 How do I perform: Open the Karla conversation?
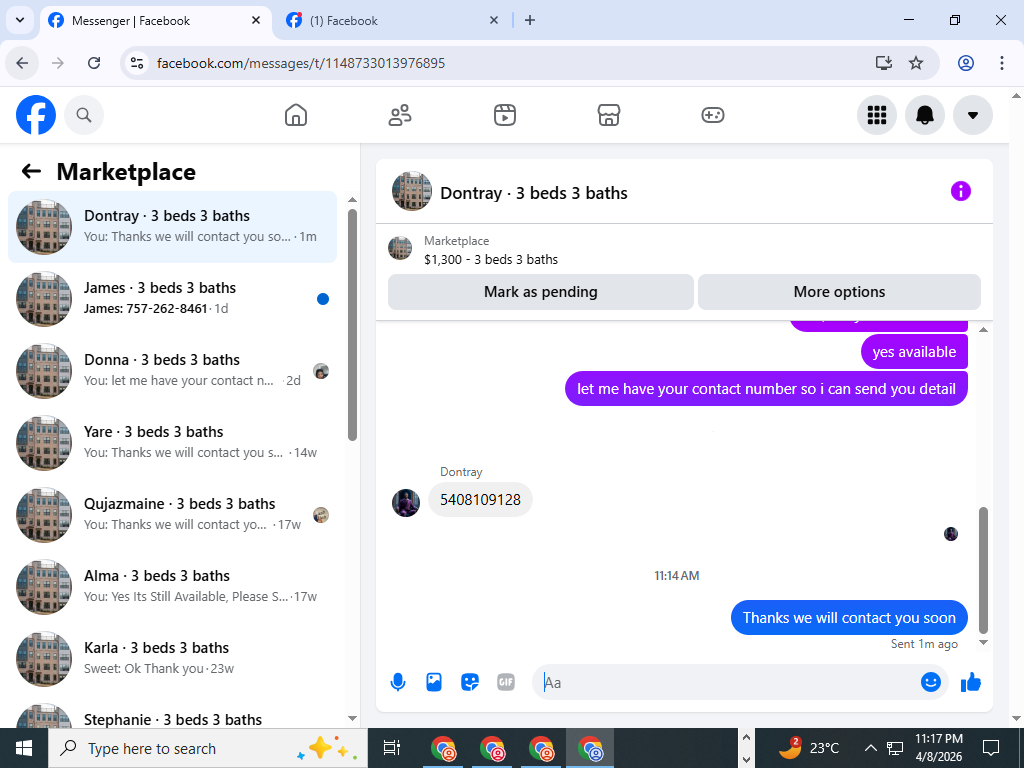(172, 658)
